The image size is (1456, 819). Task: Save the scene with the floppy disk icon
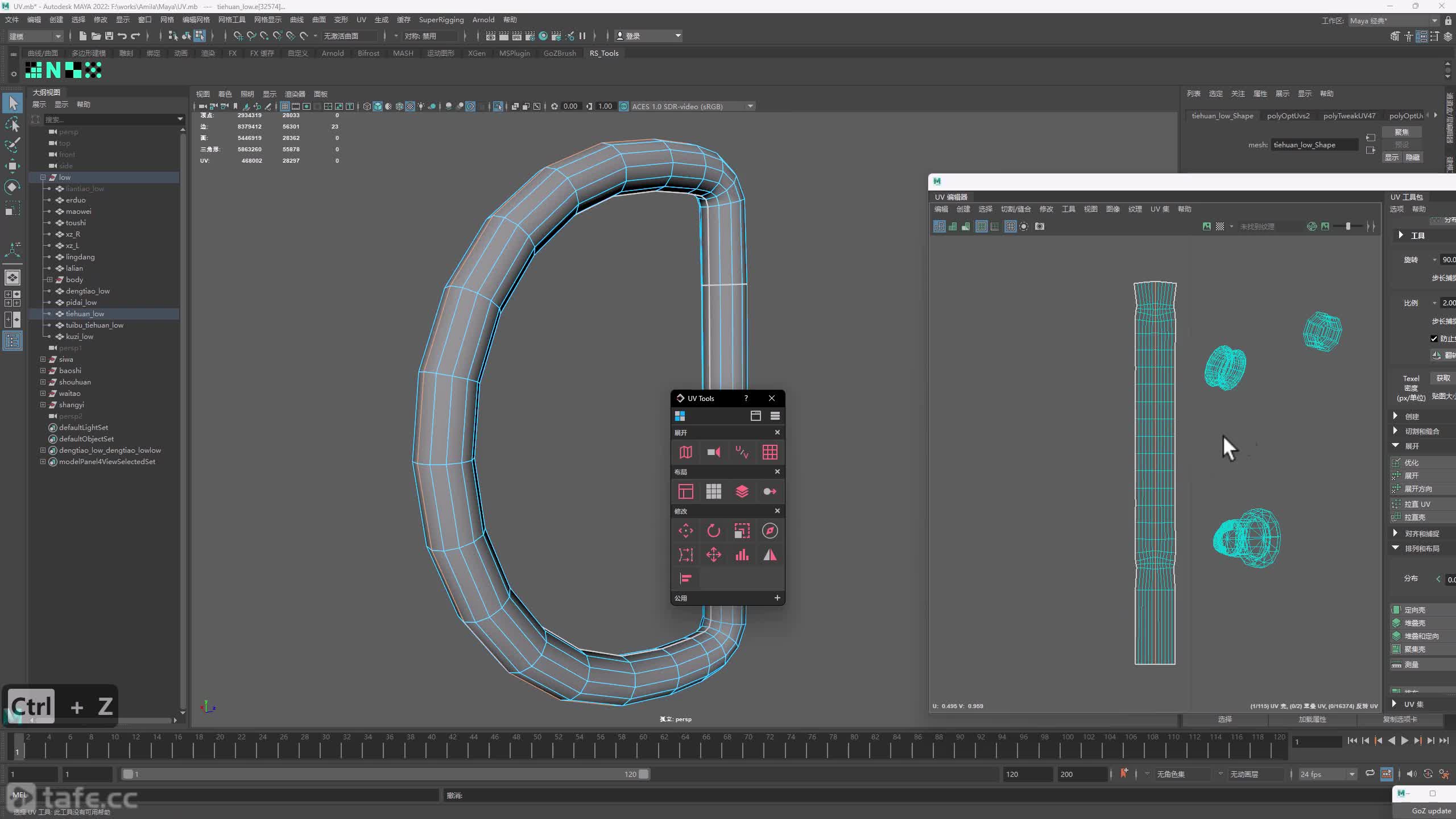109,36
